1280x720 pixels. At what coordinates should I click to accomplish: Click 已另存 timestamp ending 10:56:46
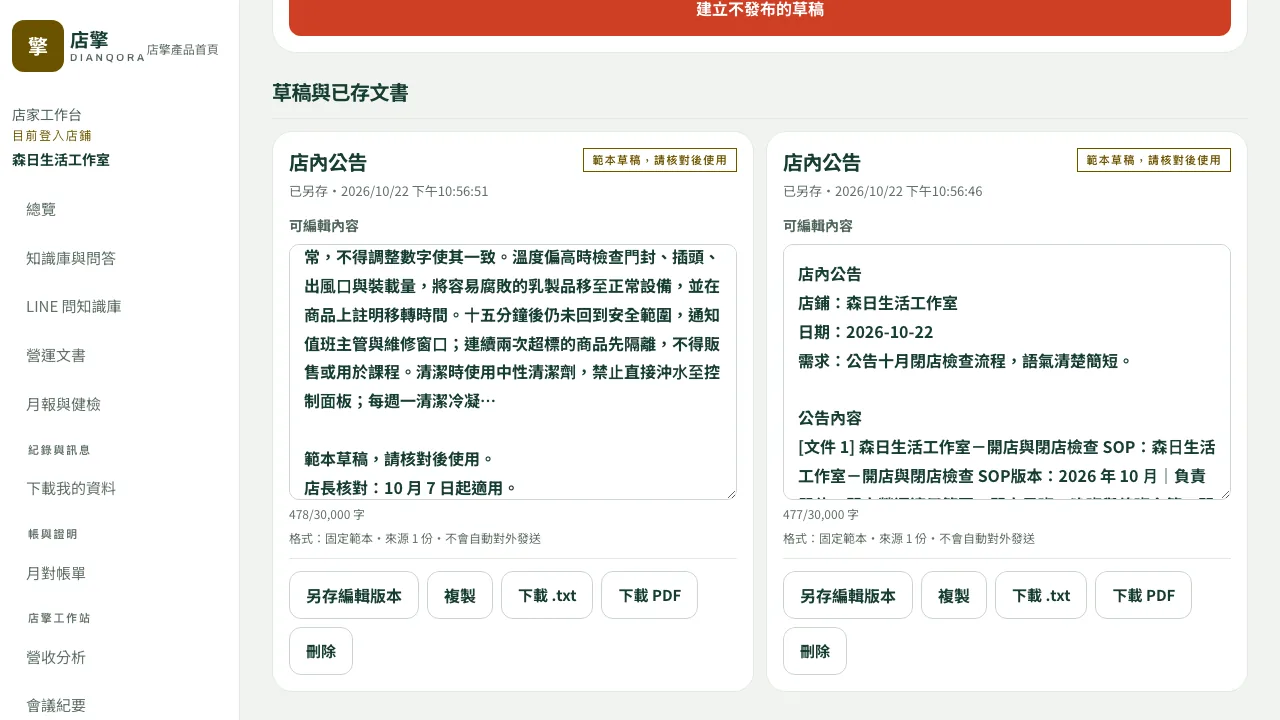883,191
